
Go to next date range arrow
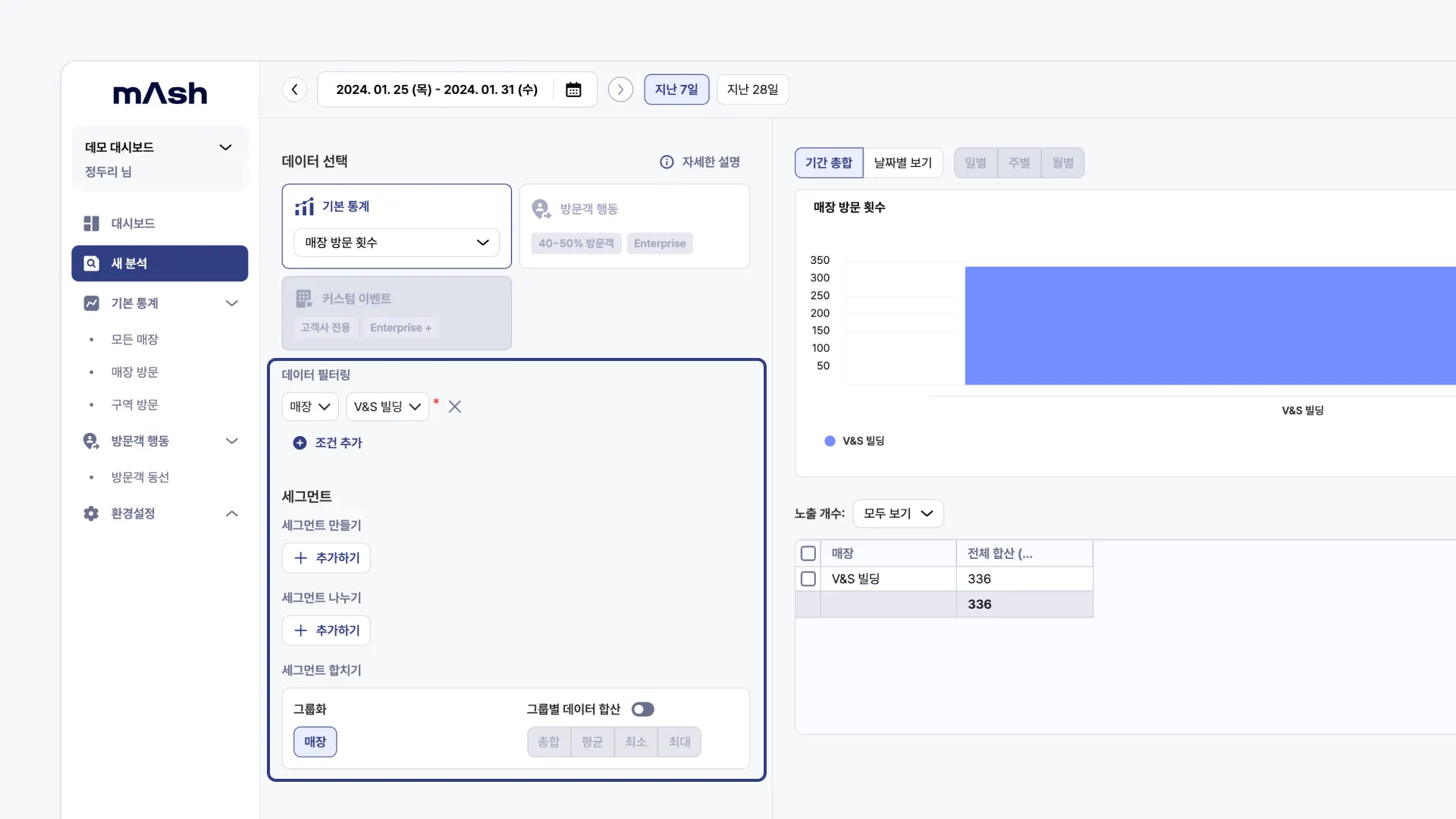[x=620, y=89]
